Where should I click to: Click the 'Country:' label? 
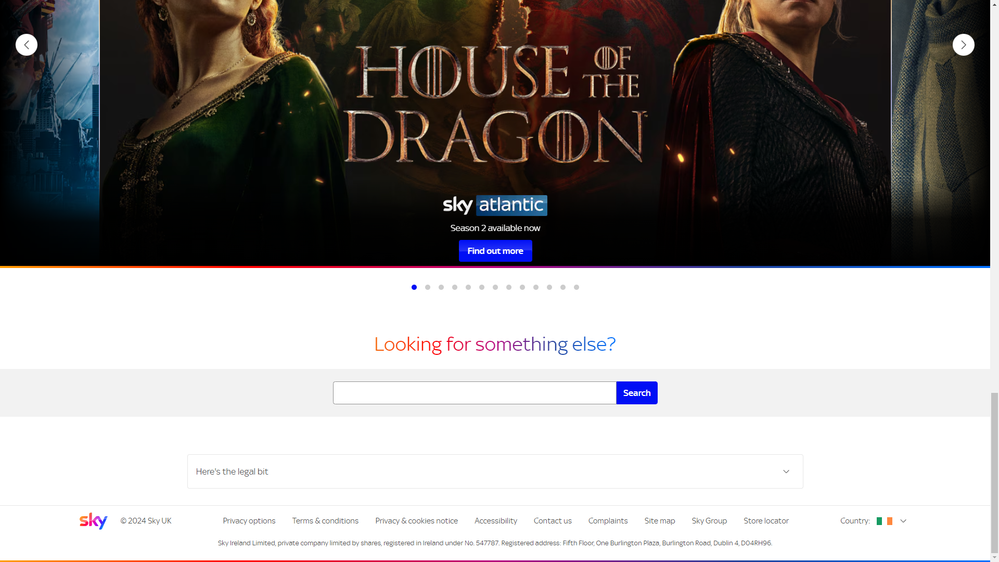click(854, 521)
